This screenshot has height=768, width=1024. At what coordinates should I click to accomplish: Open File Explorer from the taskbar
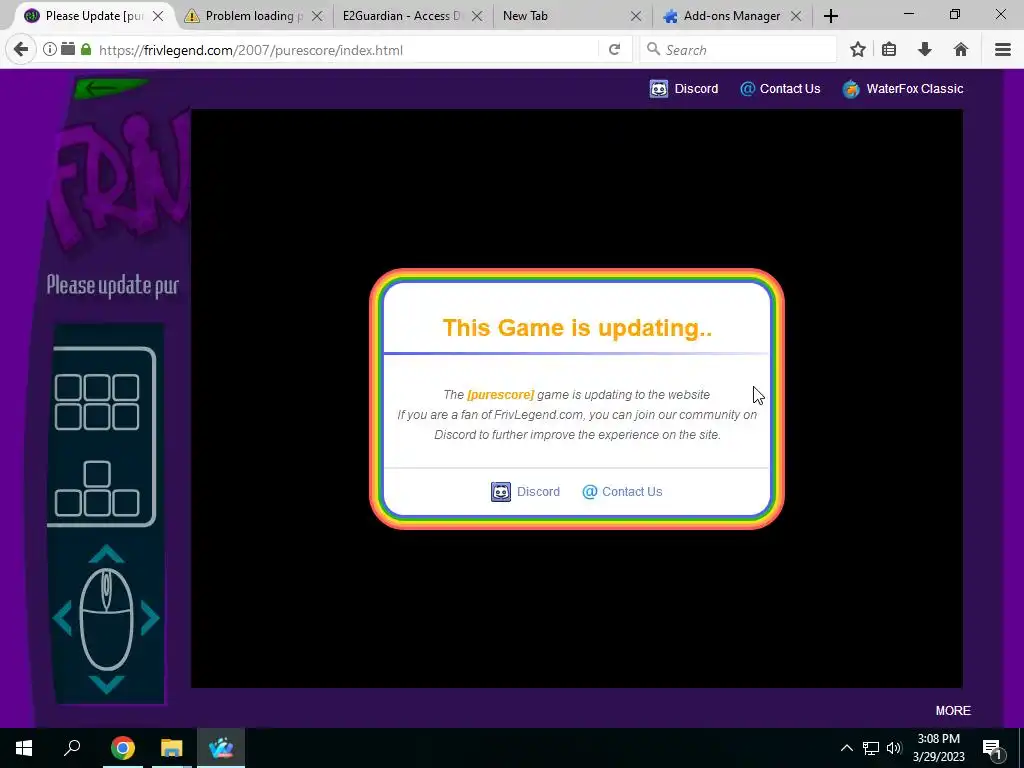click(172, 748)
